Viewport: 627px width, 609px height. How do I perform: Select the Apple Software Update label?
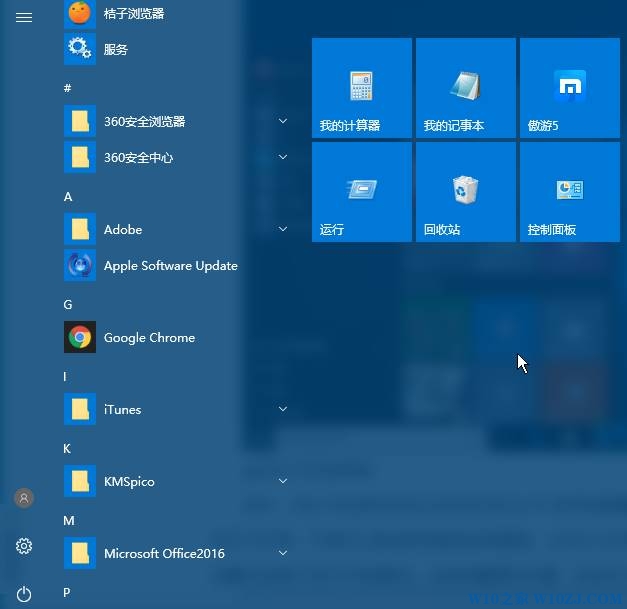[171, 266]
